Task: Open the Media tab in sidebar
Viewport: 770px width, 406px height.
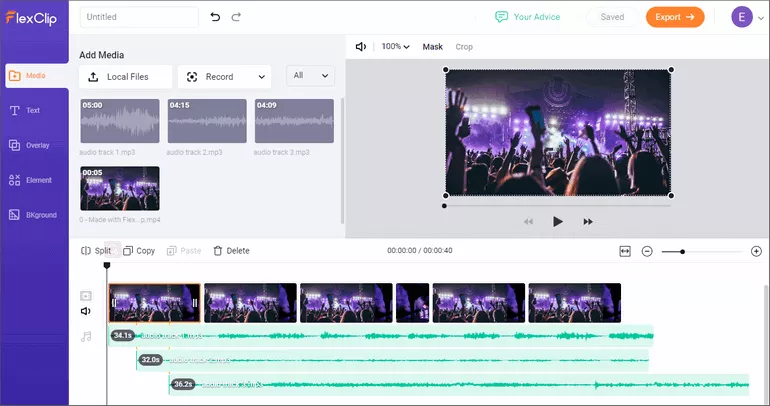Action: (37, 76)
